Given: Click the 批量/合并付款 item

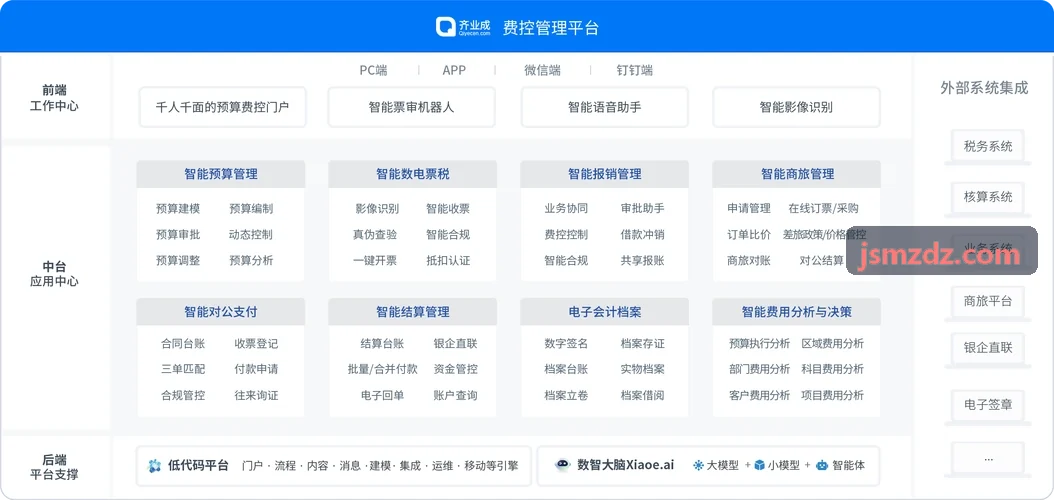Looking at the screenshot, I should click(382, 369).
